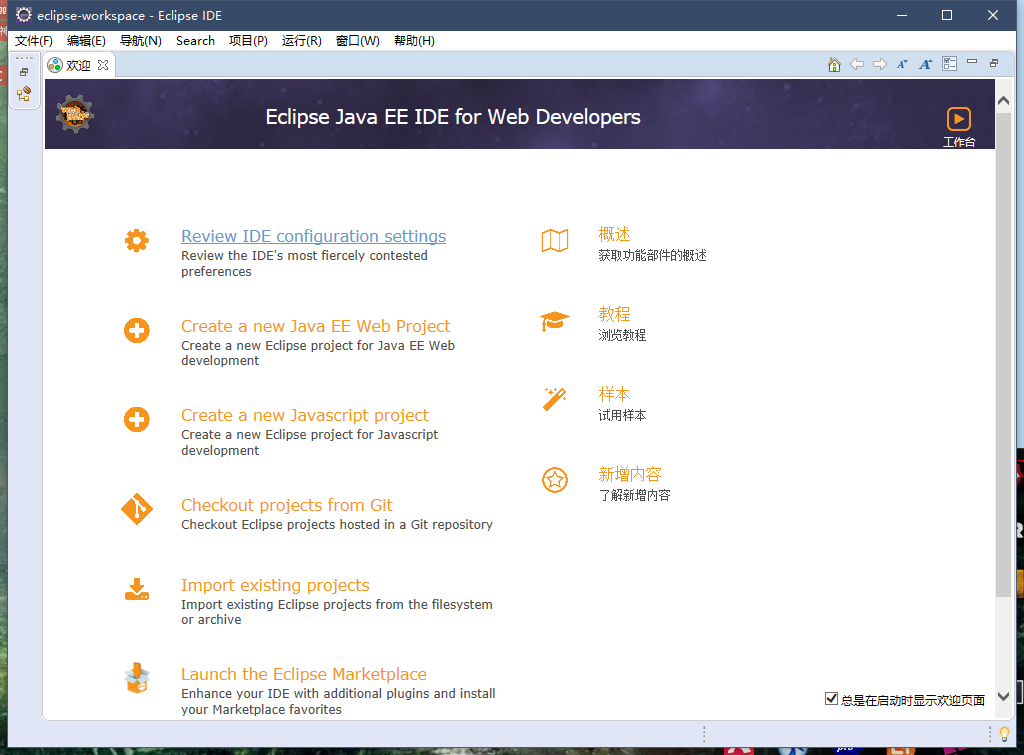Click the Eclipse web tools logo in banner
The width and height of the screenshot is (1024, 755).
[74, 114]
